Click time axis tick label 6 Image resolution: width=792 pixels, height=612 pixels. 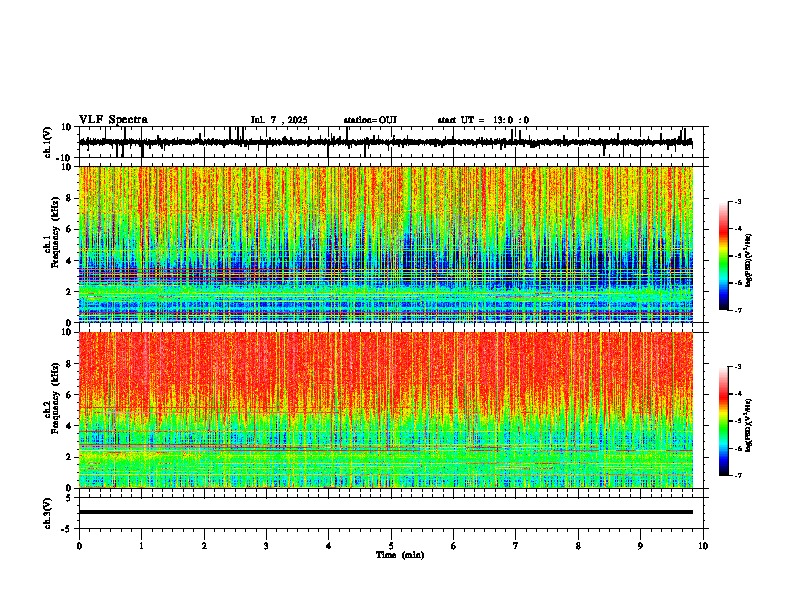[x=454, y=546]
